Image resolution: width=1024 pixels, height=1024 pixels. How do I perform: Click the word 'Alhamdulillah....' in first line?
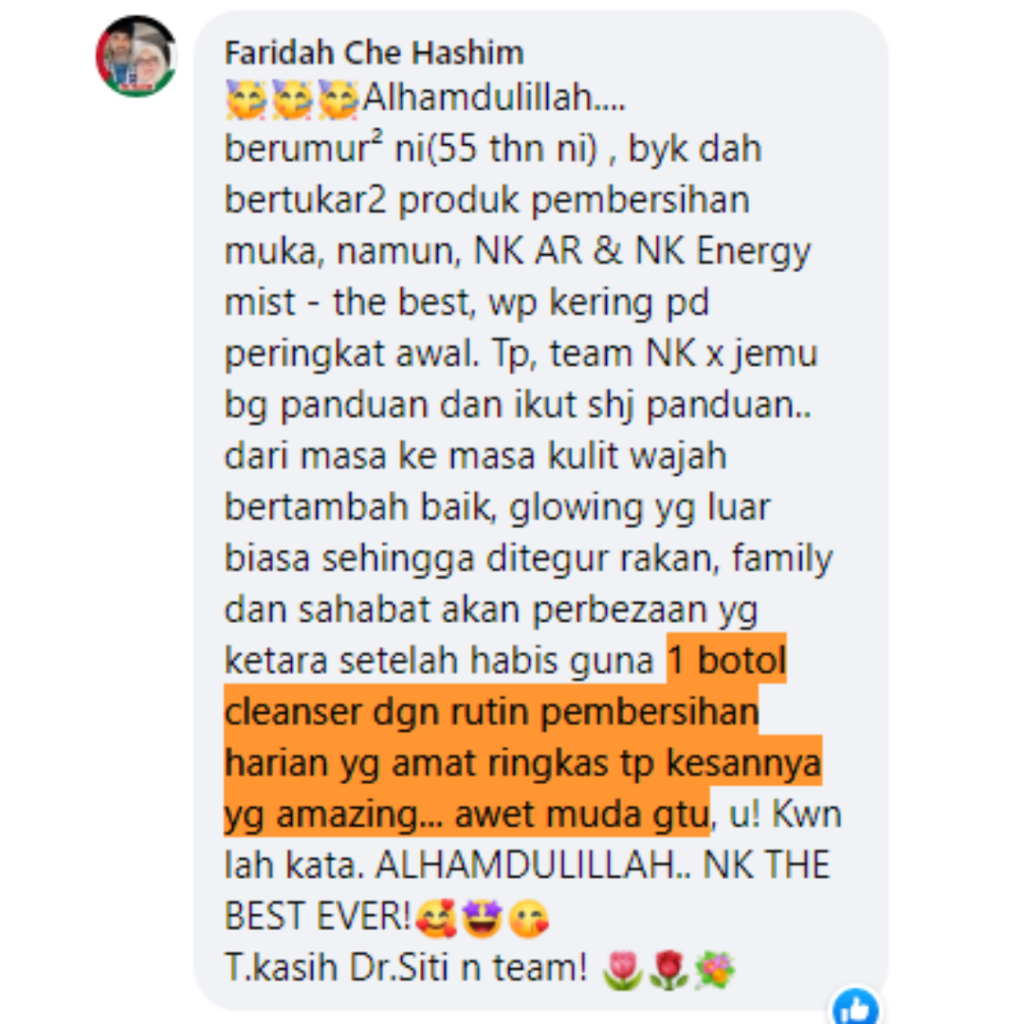494,98
